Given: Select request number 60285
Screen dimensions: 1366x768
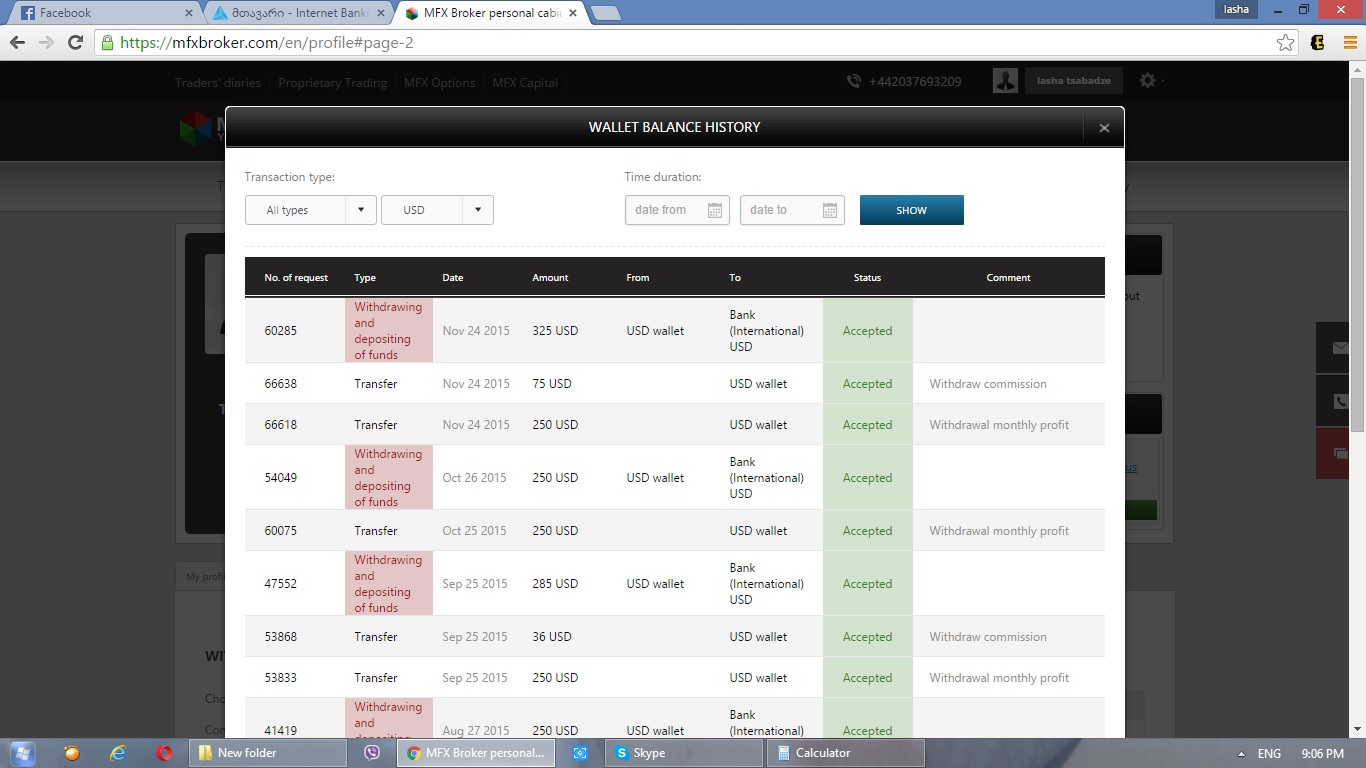Looking at the screenshot, I should [281, 331].
